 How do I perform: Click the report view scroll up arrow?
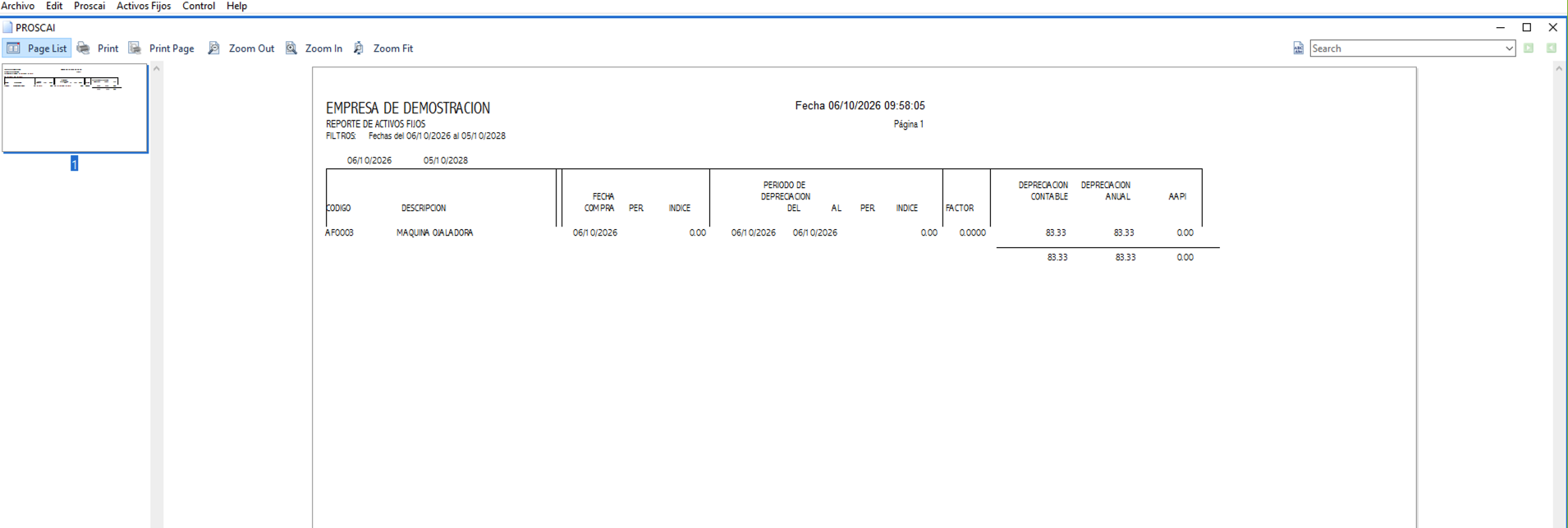coord(1559,69)
